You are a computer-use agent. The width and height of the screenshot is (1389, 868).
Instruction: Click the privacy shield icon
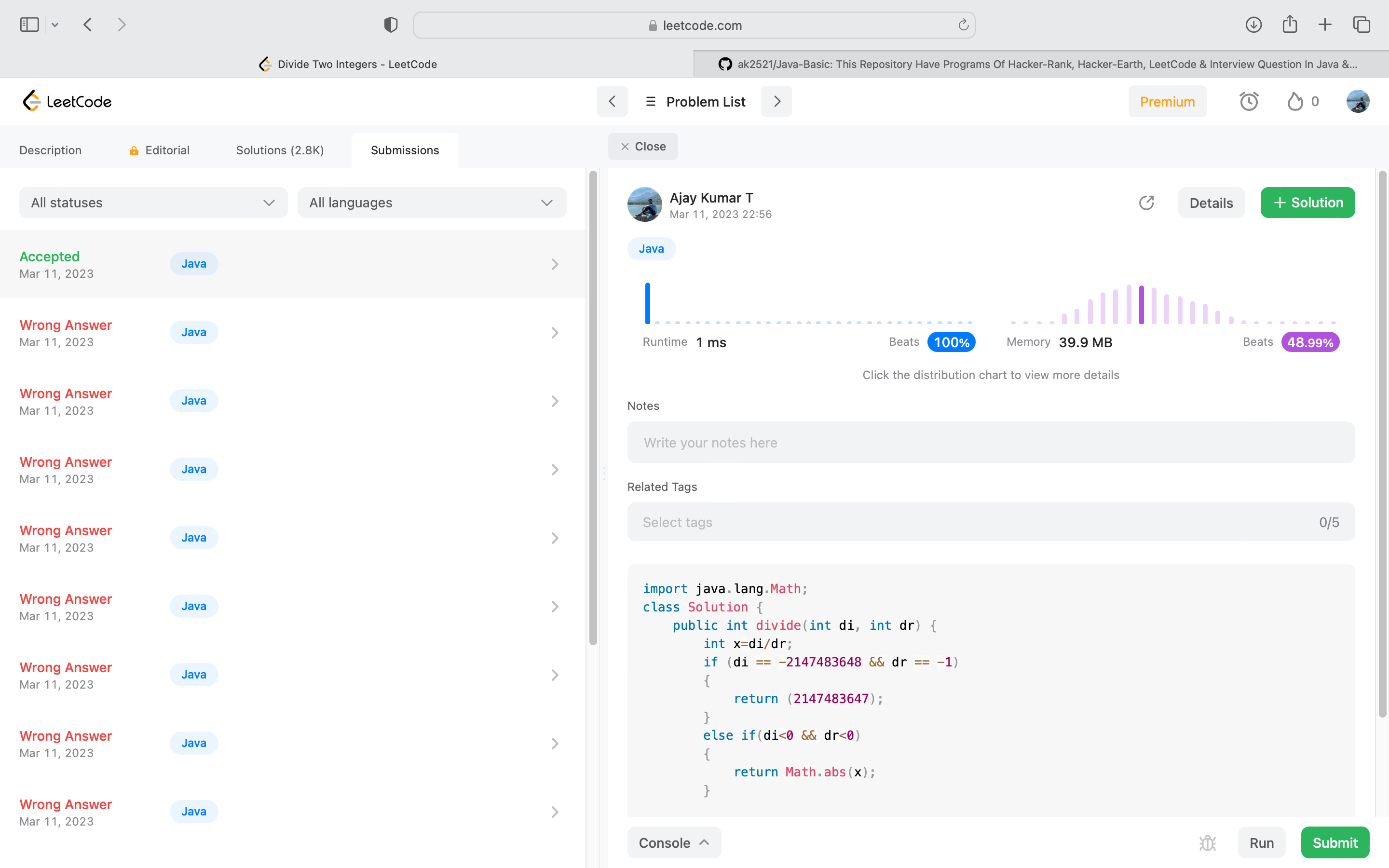(391, 25)
